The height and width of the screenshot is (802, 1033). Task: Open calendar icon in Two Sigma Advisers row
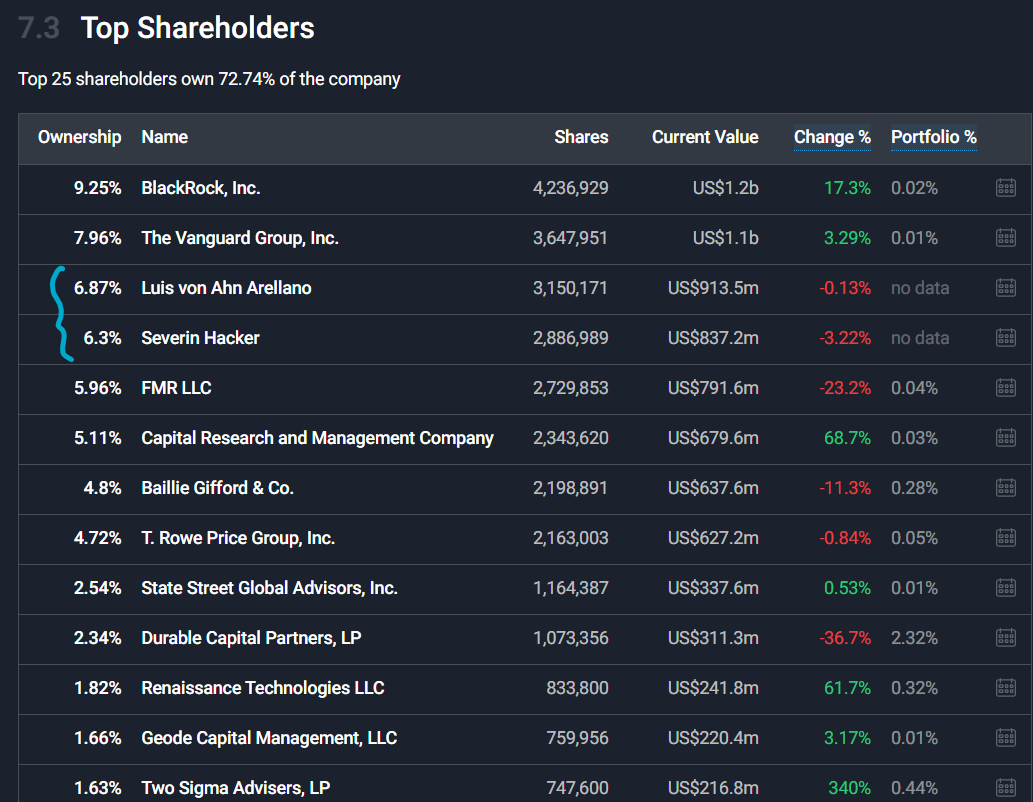tap(1005, 788)
